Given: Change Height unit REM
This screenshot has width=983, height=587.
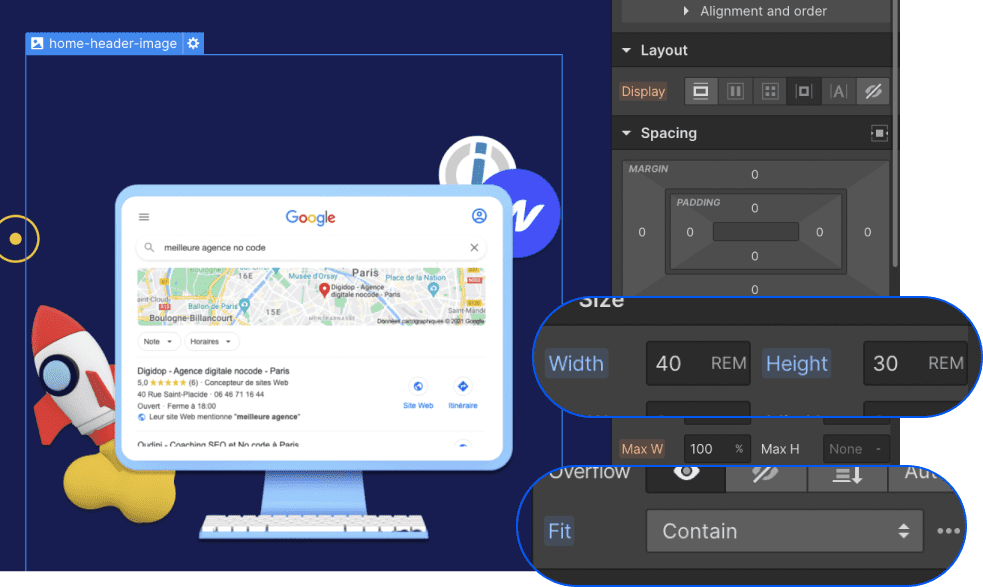Looking at the screenshot, I should (946, 363).
